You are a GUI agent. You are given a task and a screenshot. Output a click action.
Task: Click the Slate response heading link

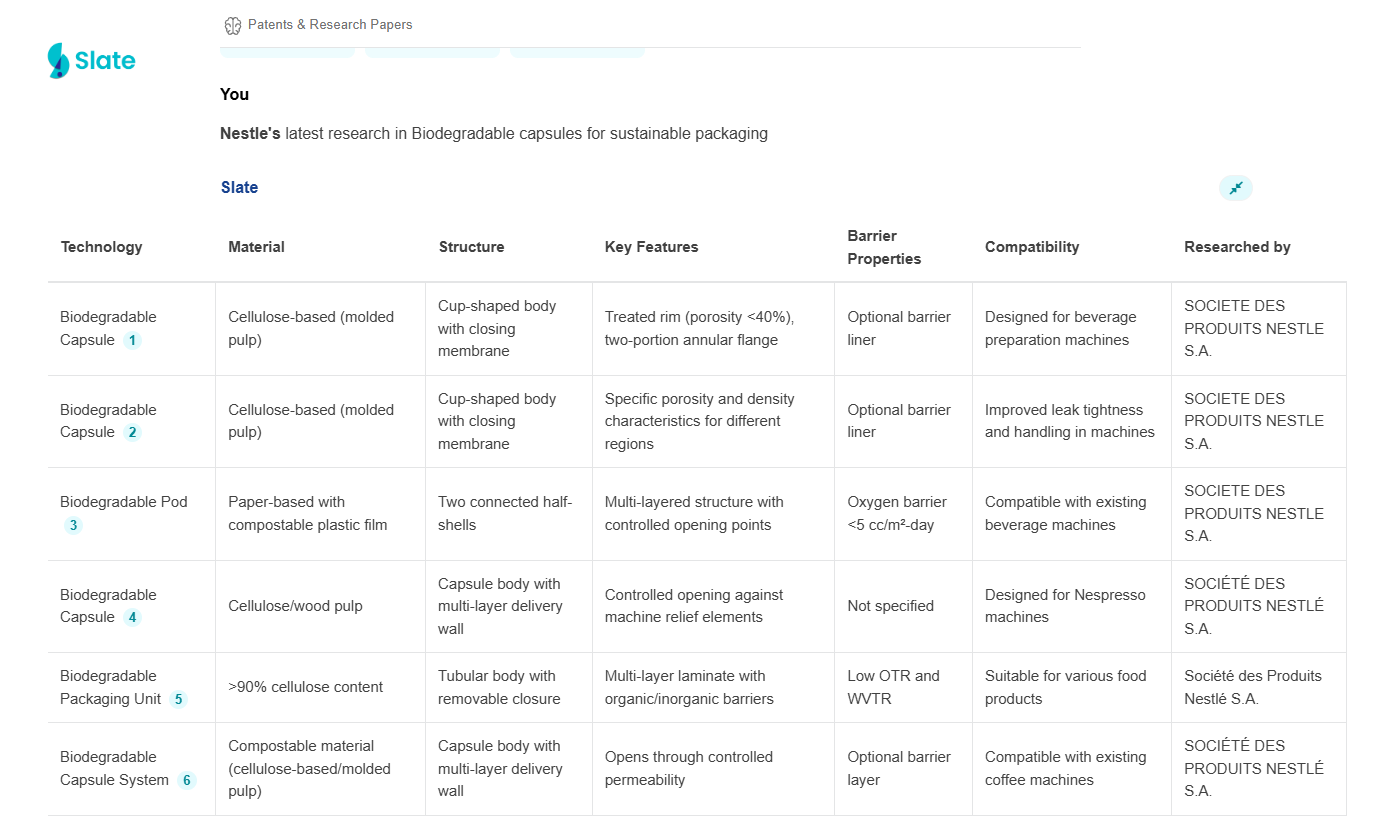pyautogui.click(x=239, y=188)
